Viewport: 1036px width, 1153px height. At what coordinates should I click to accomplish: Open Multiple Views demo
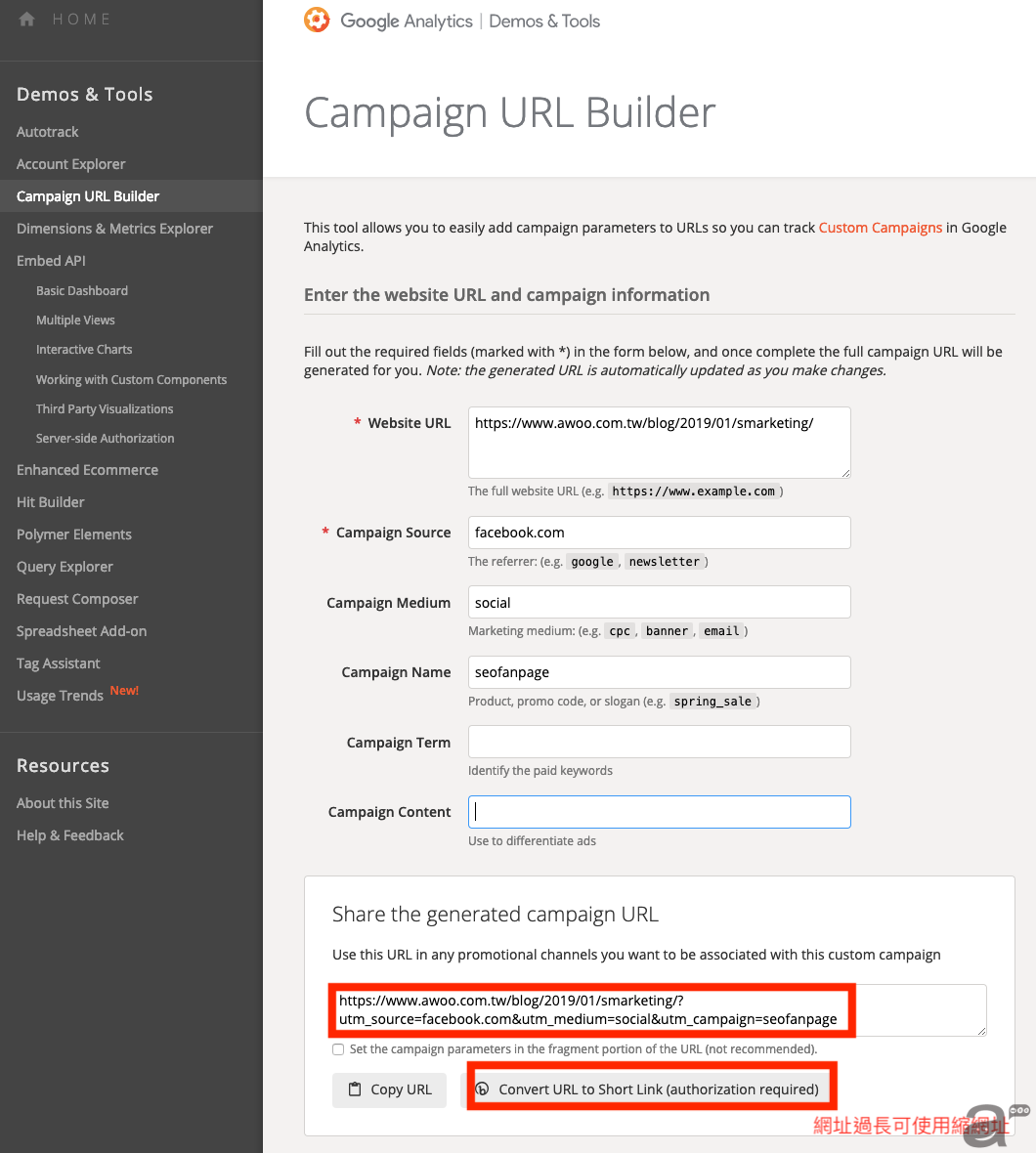75,320
